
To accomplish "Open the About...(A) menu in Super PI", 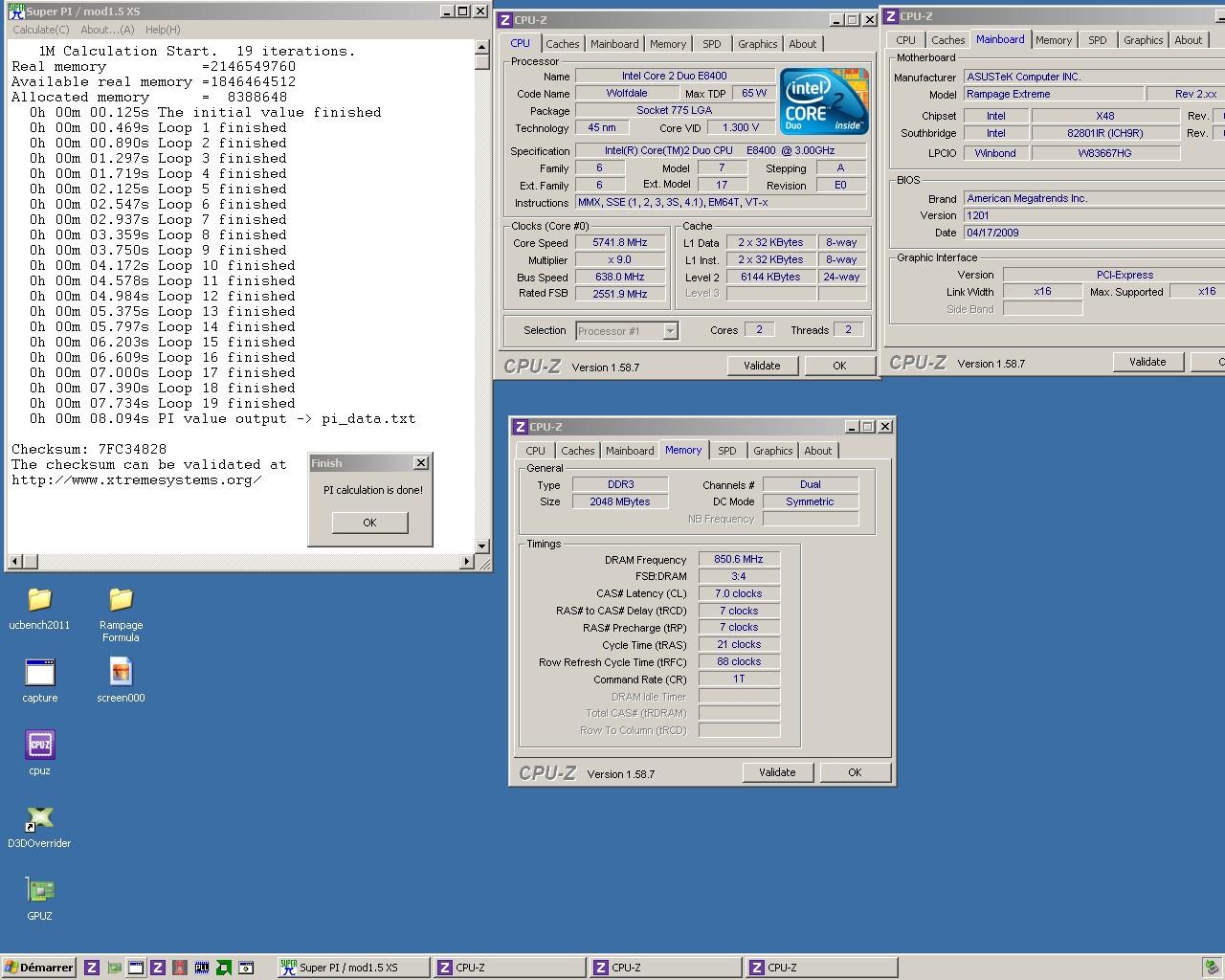I will [107, 30].
